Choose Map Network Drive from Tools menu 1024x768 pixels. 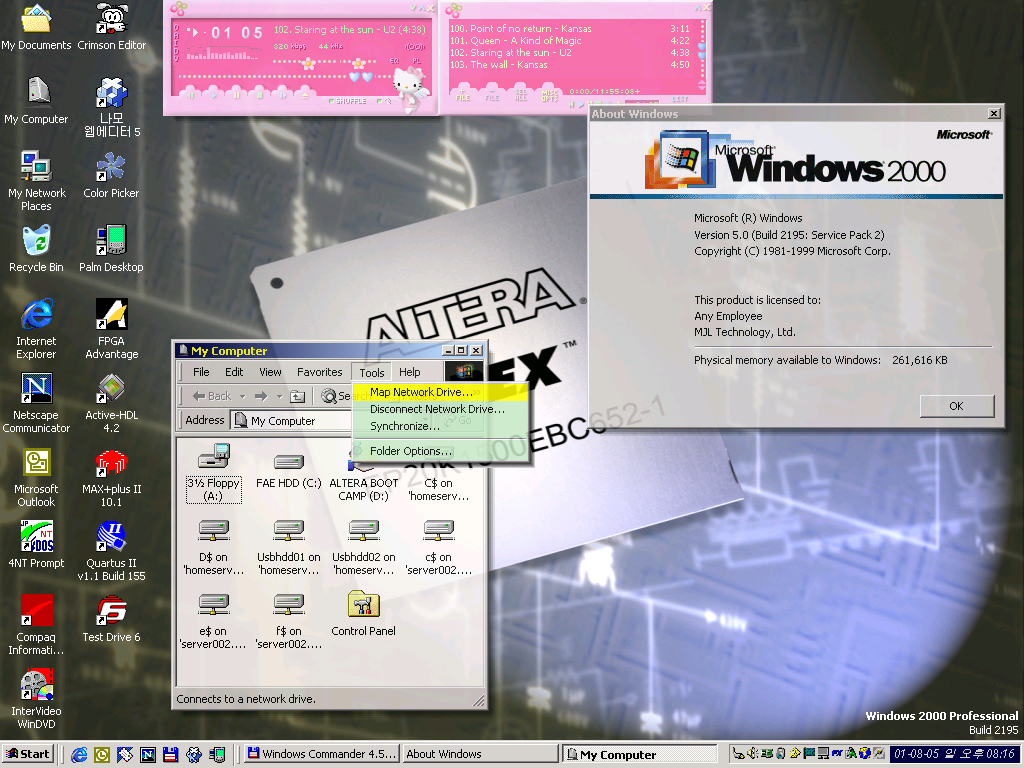coord(421,392)
